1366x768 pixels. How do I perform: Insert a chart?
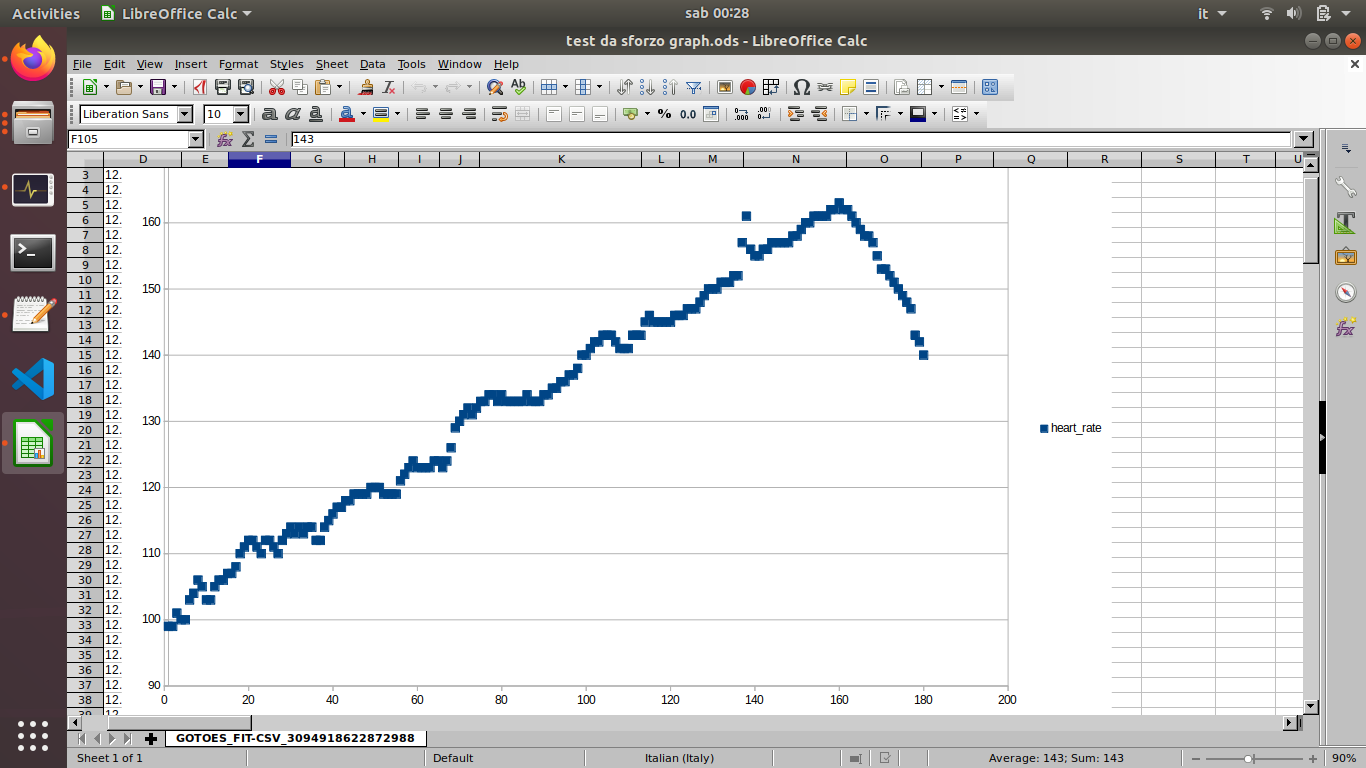tap(748, 87)
